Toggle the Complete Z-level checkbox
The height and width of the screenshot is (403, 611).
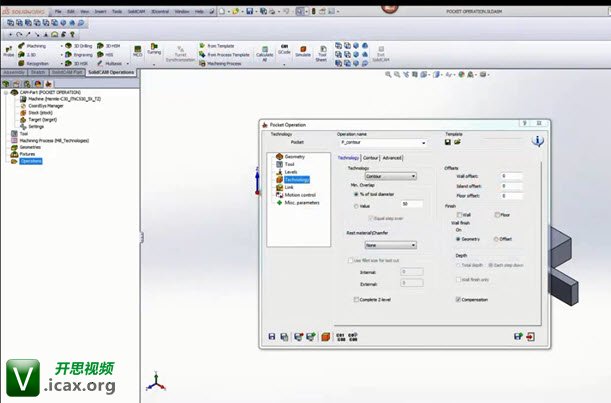click(356, 299)
